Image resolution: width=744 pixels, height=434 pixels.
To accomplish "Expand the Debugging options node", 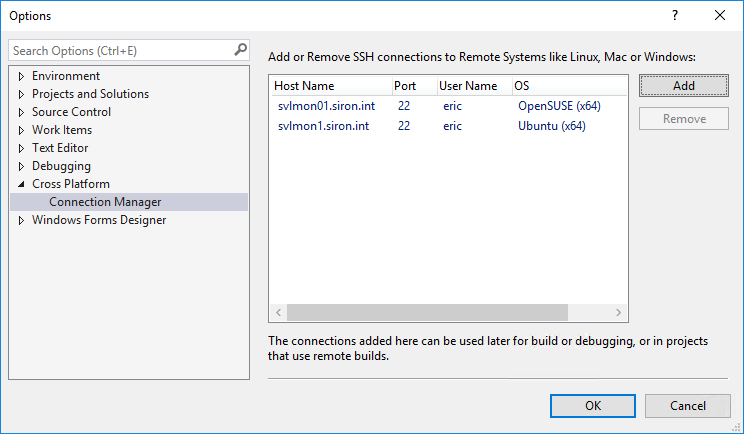I will click(x=22, y=166).
